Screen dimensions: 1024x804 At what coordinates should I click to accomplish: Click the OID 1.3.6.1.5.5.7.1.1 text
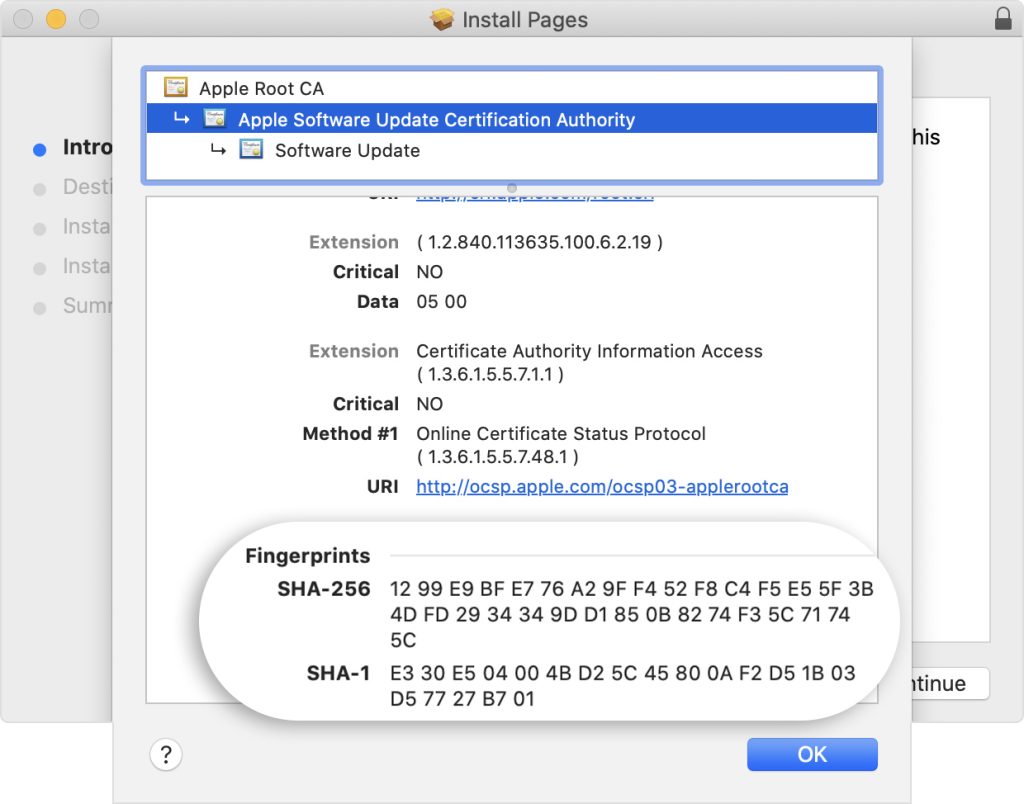pos(490,374)
